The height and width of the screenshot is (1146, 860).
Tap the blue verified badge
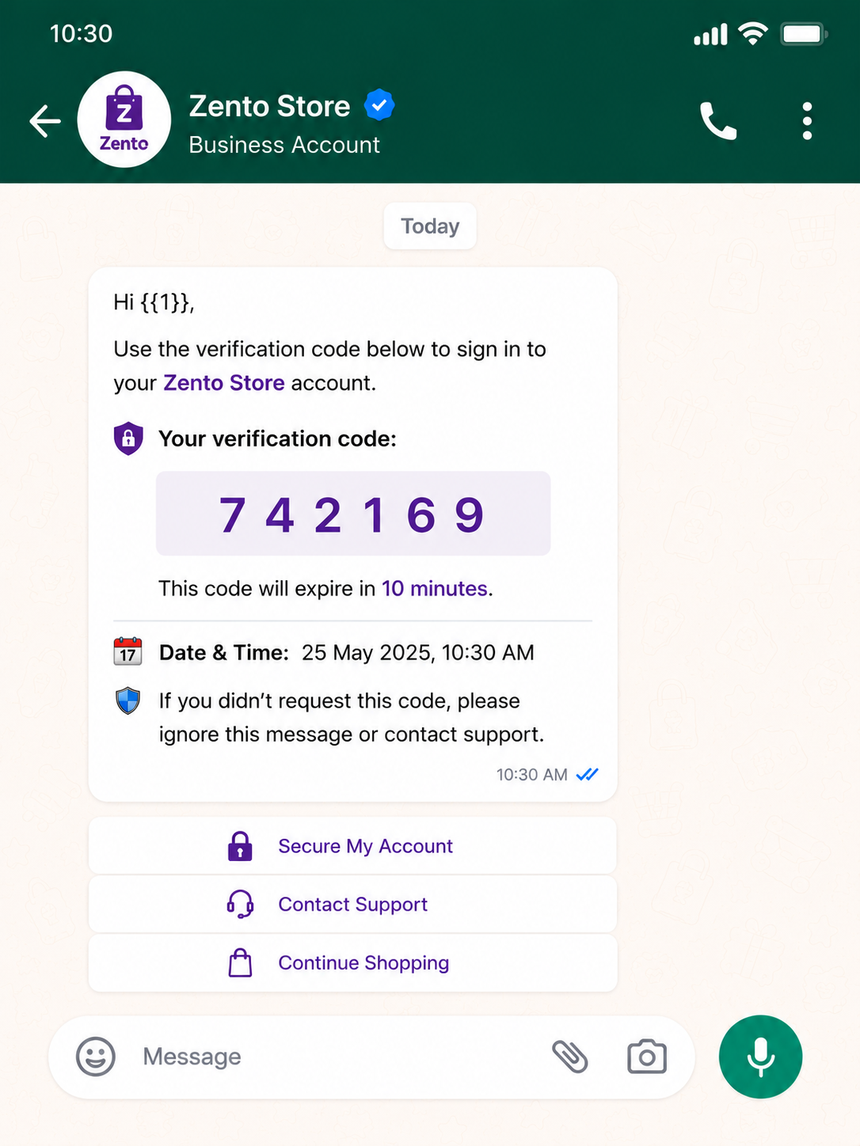point(379,105)
